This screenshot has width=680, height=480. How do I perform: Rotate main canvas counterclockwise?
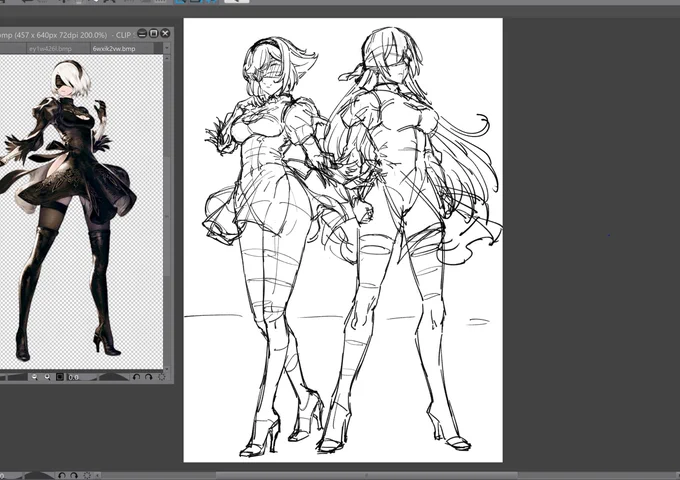(62, 476)
